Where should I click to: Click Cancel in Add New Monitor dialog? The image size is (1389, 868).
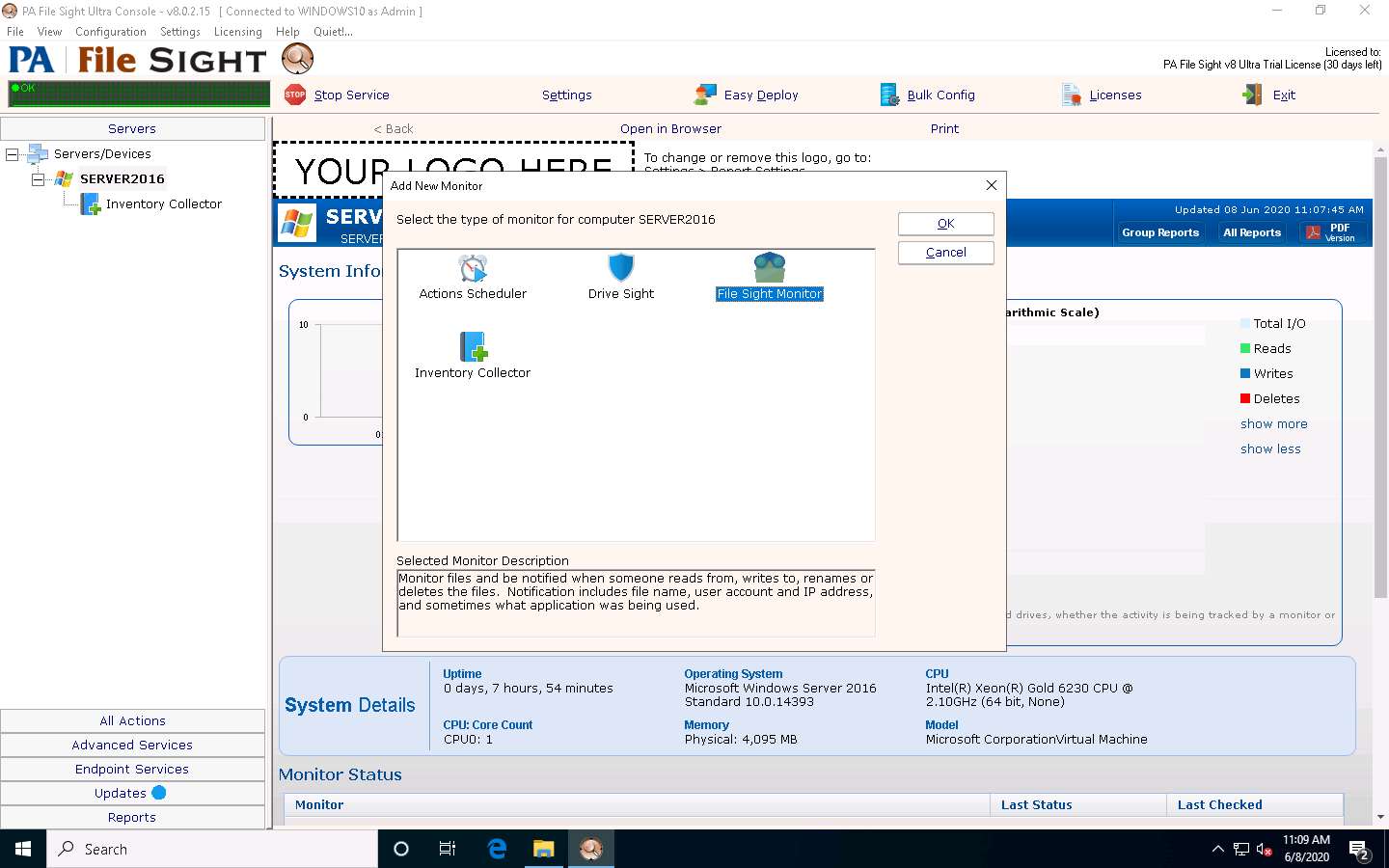[x=946, y=253]
